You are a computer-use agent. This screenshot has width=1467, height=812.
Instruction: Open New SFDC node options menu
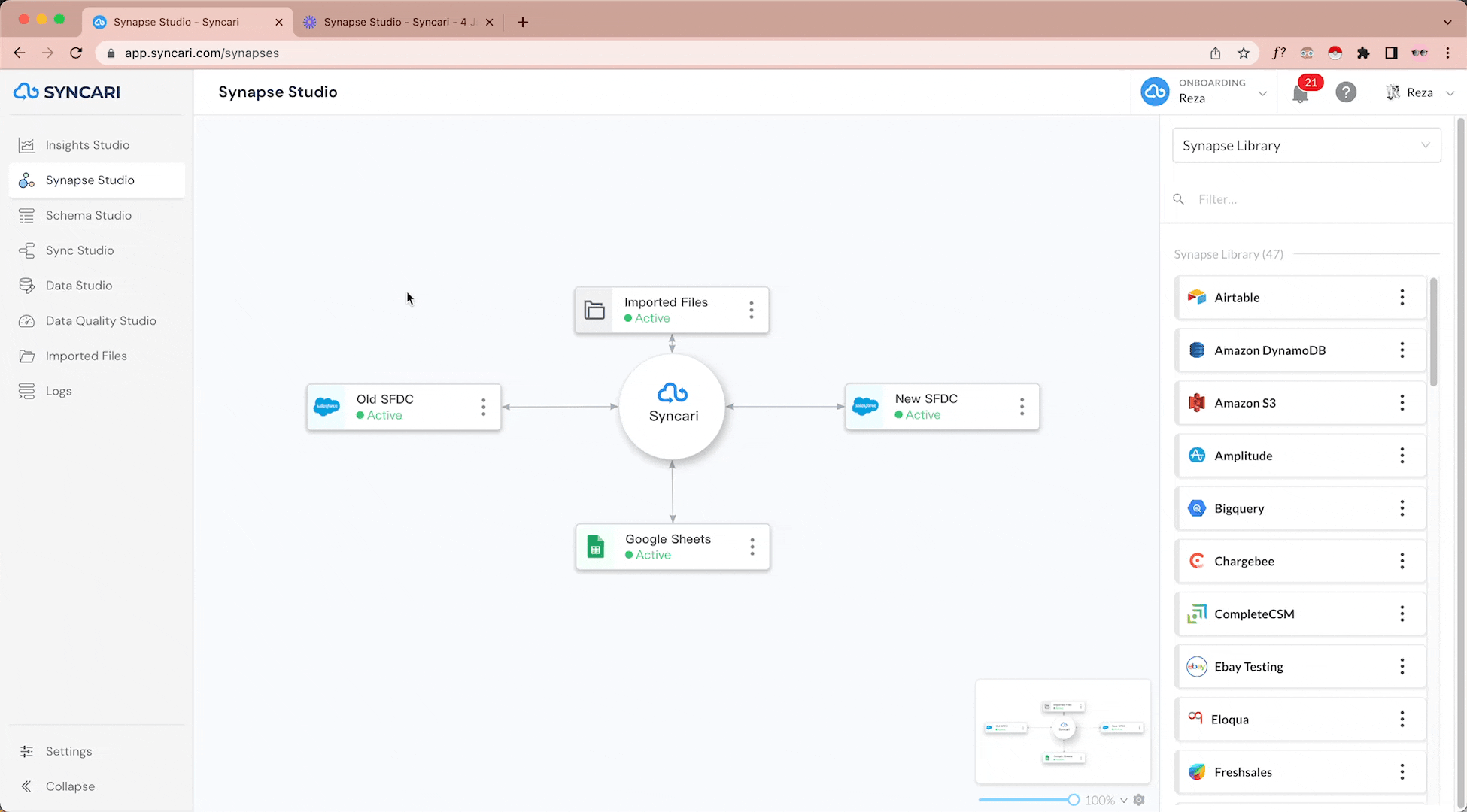tap(1022, 407)
